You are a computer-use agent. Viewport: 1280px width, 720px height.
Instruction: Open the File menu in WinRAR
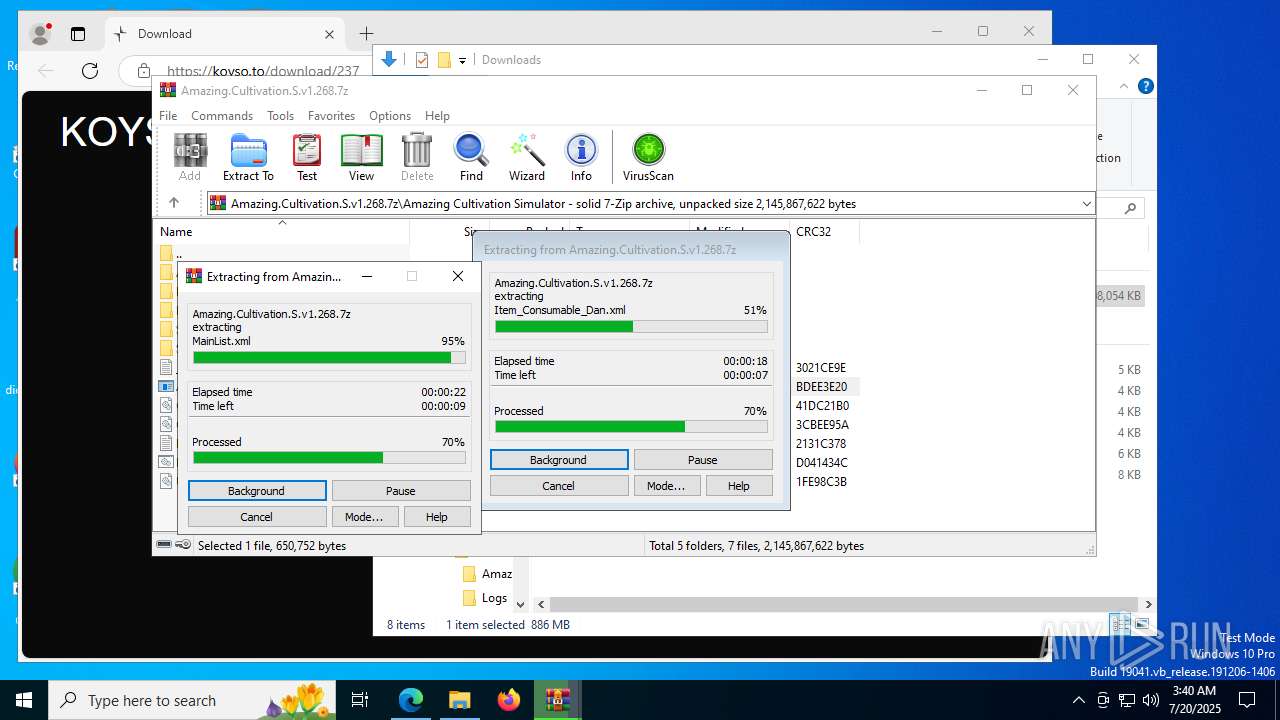click(x=168, y=116)
